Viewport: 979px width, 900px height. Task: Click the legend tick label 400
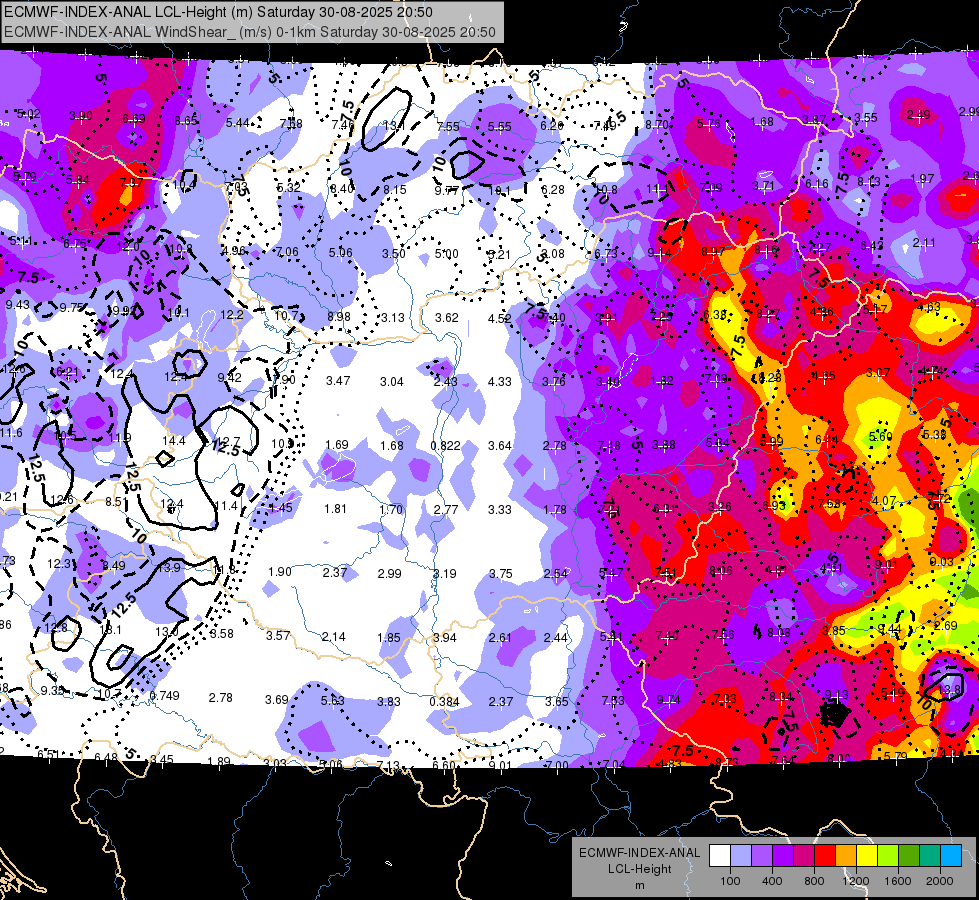772,881
